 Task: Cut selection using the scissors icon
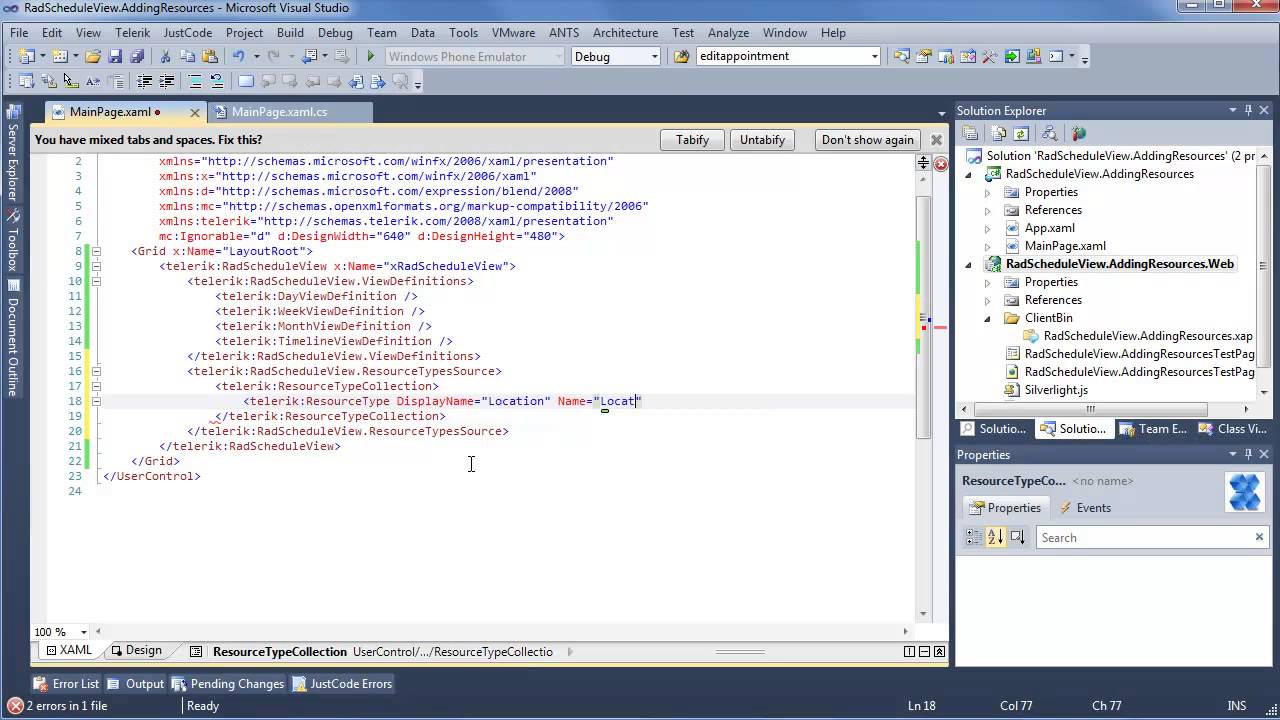[x=165, y=57]
